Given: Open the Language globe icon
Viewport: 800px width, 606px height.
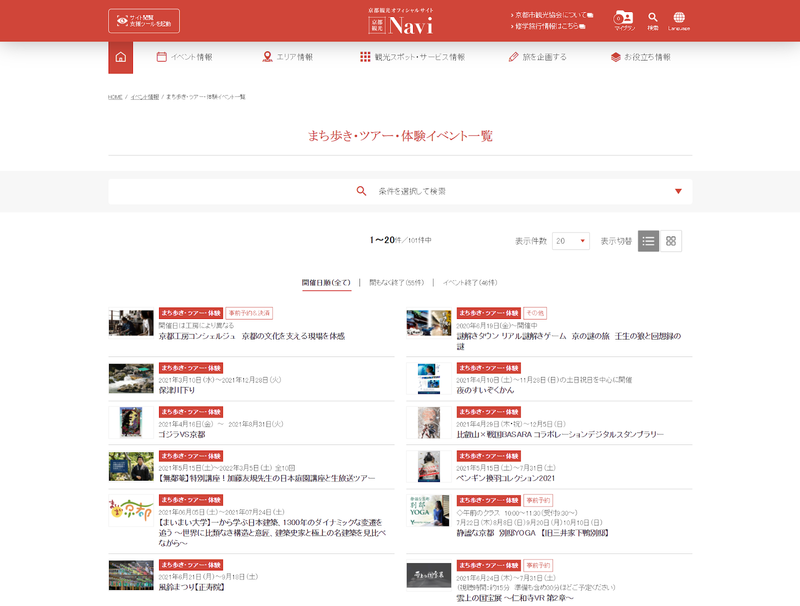Looking at the screenshot, I should click(x=679, y=20).
